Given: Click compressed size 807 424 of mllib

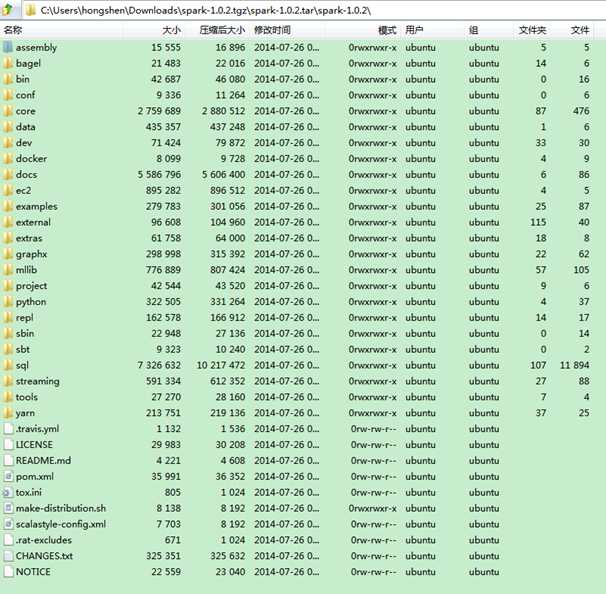Looking at the screenshot, I should click(228, 269).
